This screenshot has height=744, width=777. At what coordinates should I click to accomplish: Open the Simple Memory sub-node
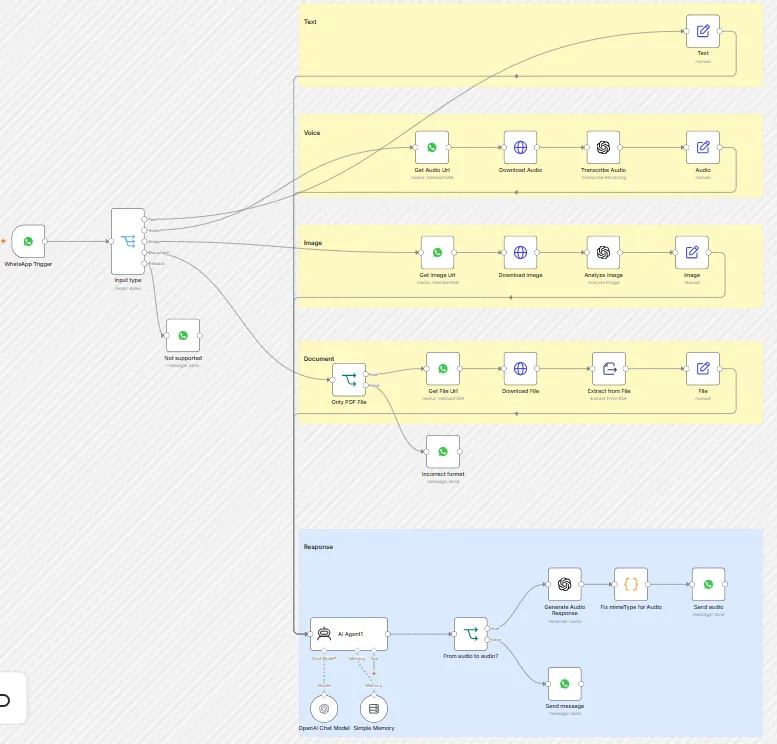[374, 709]
